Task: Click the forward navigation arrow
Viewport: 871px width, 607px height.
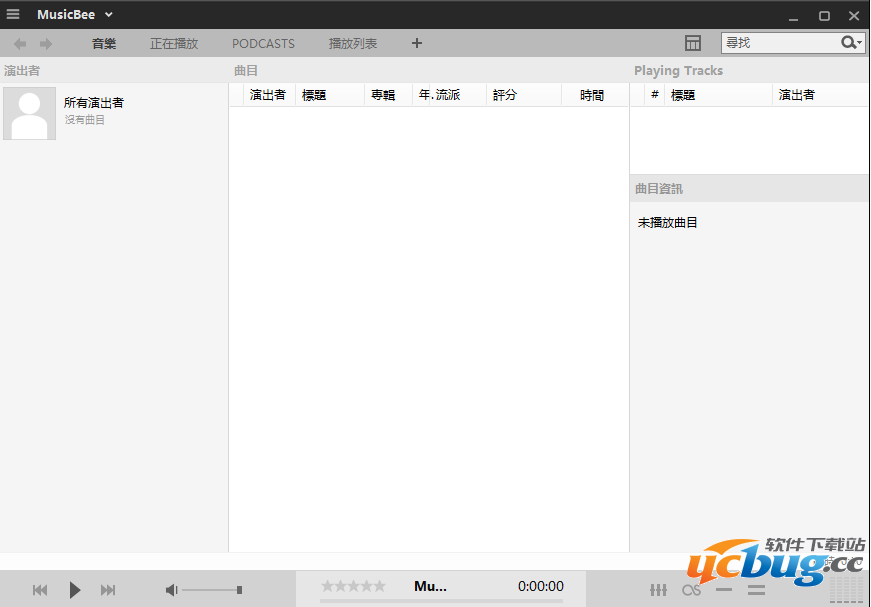Action: pyautogui.click(x=46, y=44)
